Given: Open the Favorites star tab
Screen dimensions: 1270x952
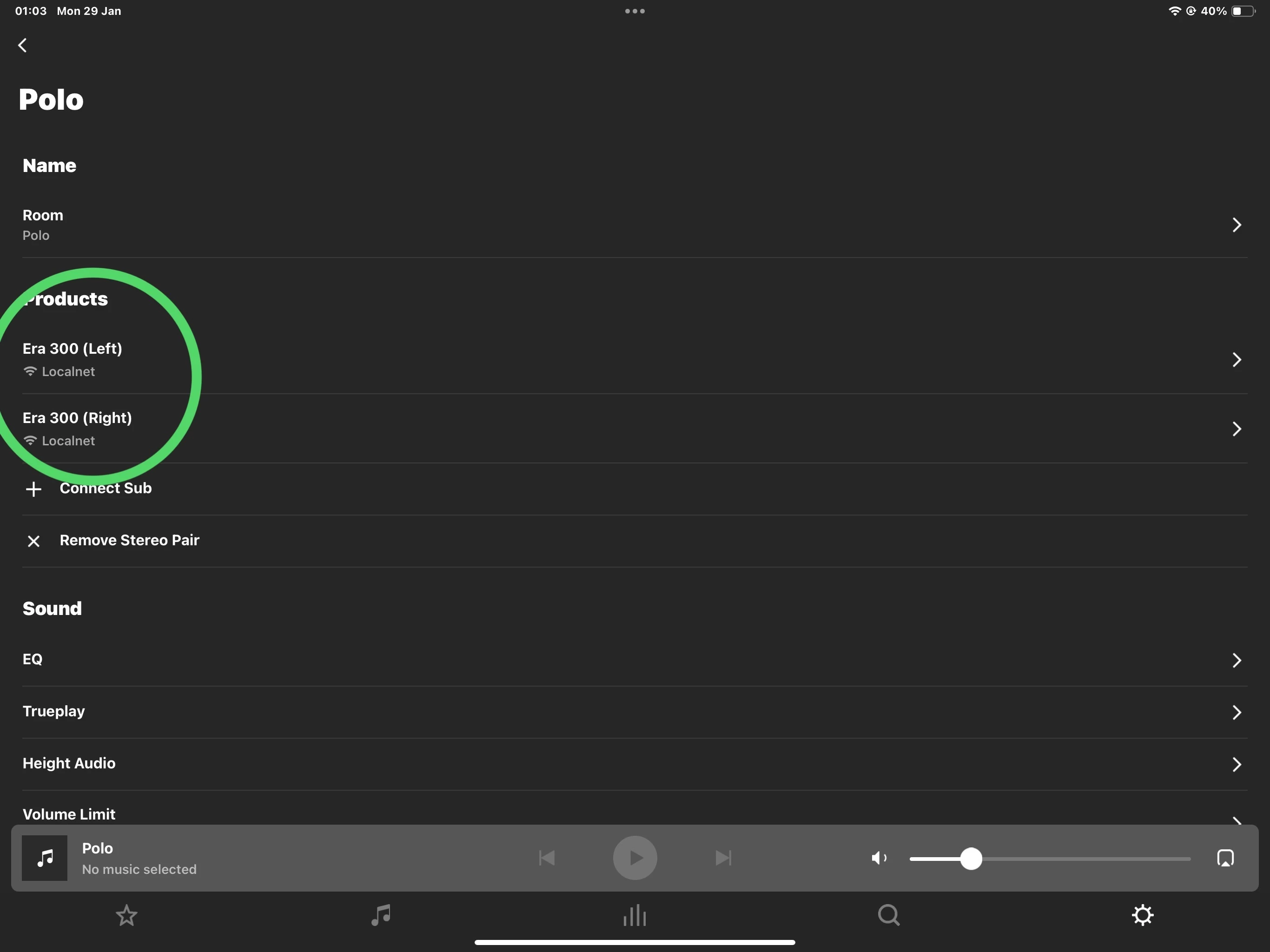Looking at the screenshot, I should pos(126,915).
